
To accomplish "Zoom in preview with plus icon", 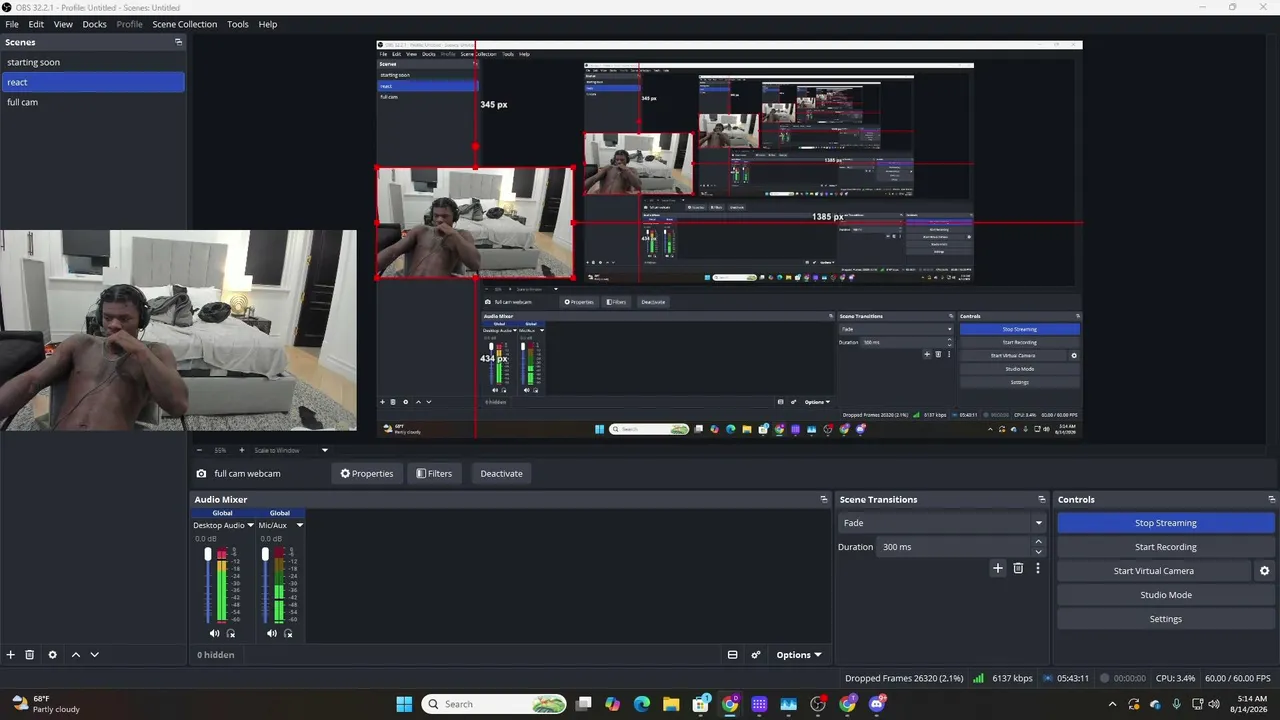I will coord(241,450).
